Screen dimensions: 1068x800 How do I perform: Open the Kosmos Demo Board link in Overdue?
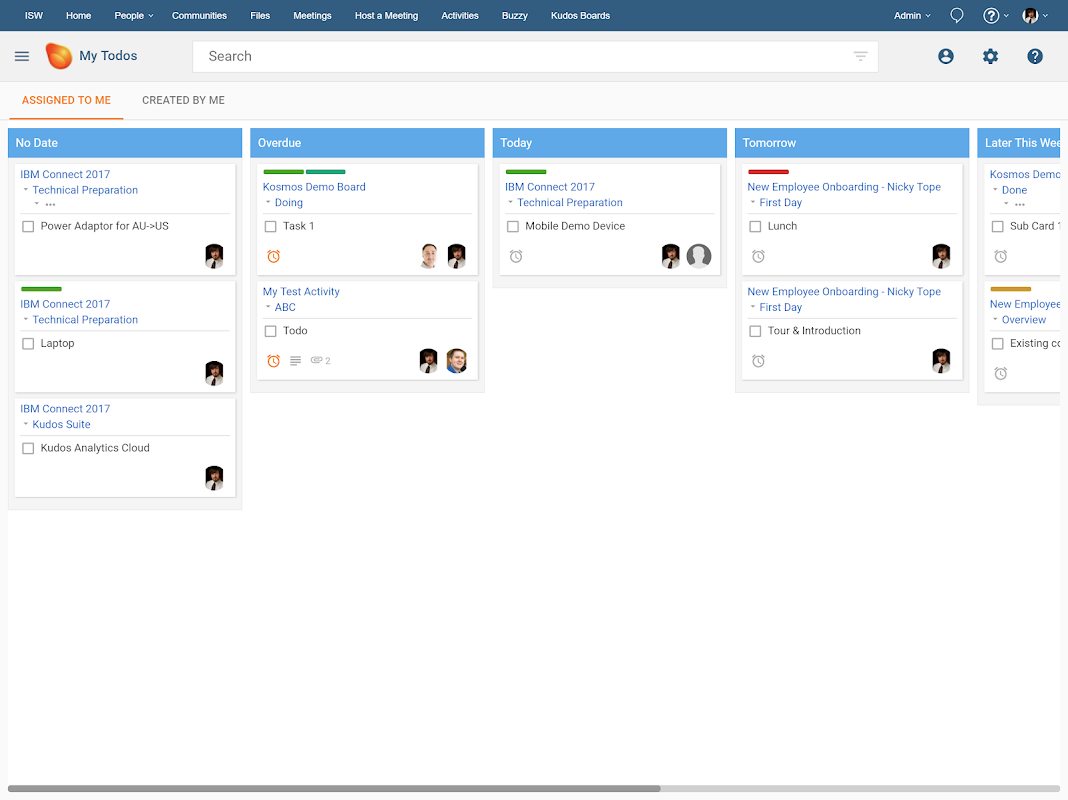tap(314, 187)
